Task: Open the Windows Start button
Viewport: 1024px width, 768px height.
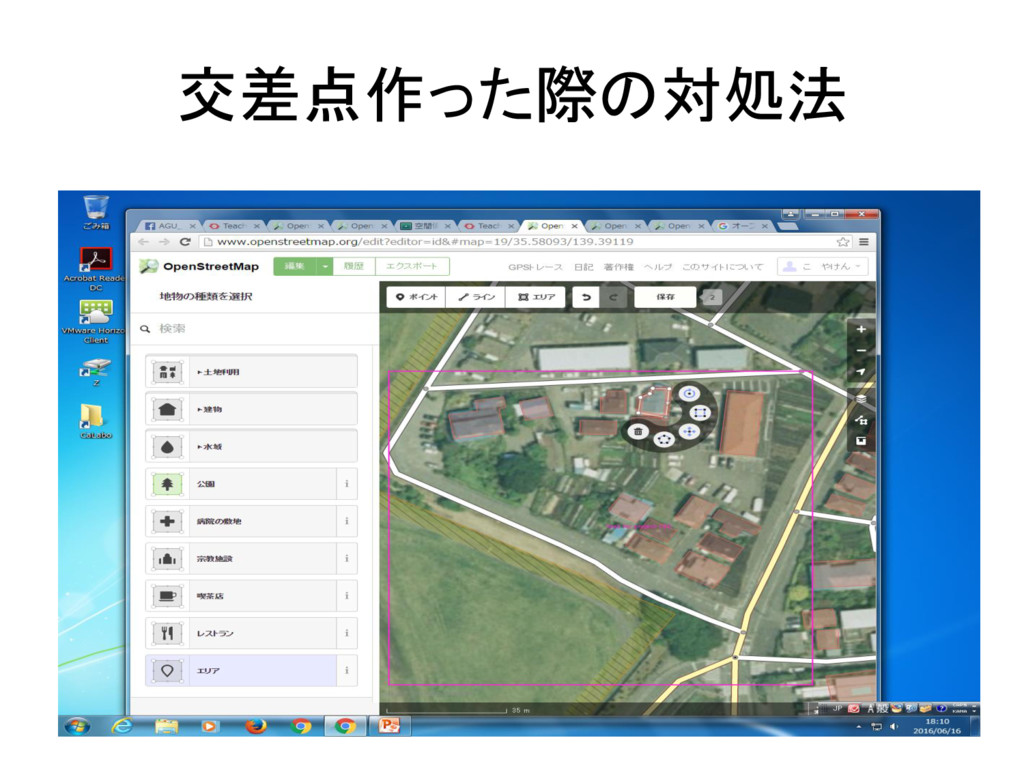Action: pos(77,726)
